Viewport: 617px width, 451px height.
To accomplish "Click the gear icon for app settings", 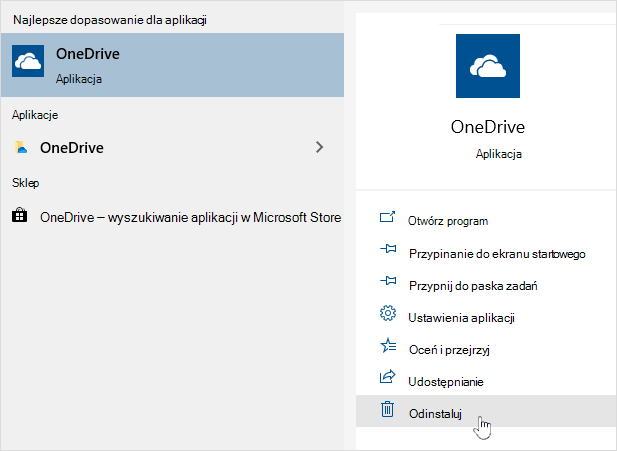I will tap(388, 313).
